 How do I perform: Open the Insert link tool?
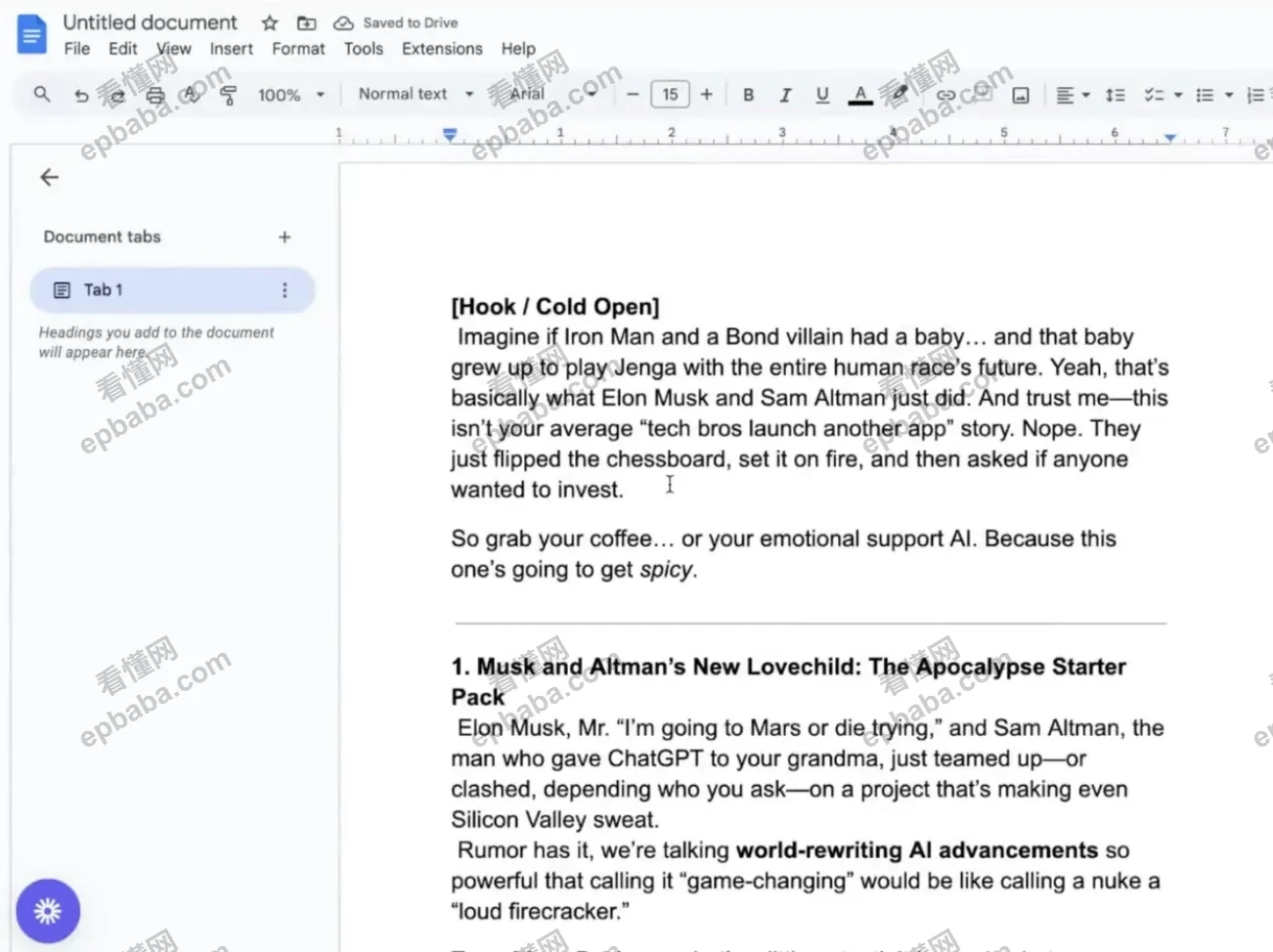(x=945, y=95)
